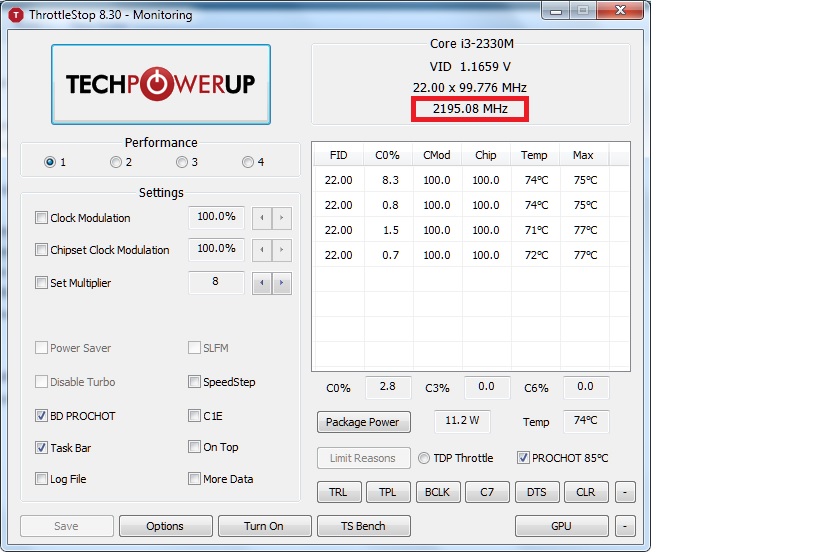Launch TS Bench
819x552 pixels.
[364, 526]
